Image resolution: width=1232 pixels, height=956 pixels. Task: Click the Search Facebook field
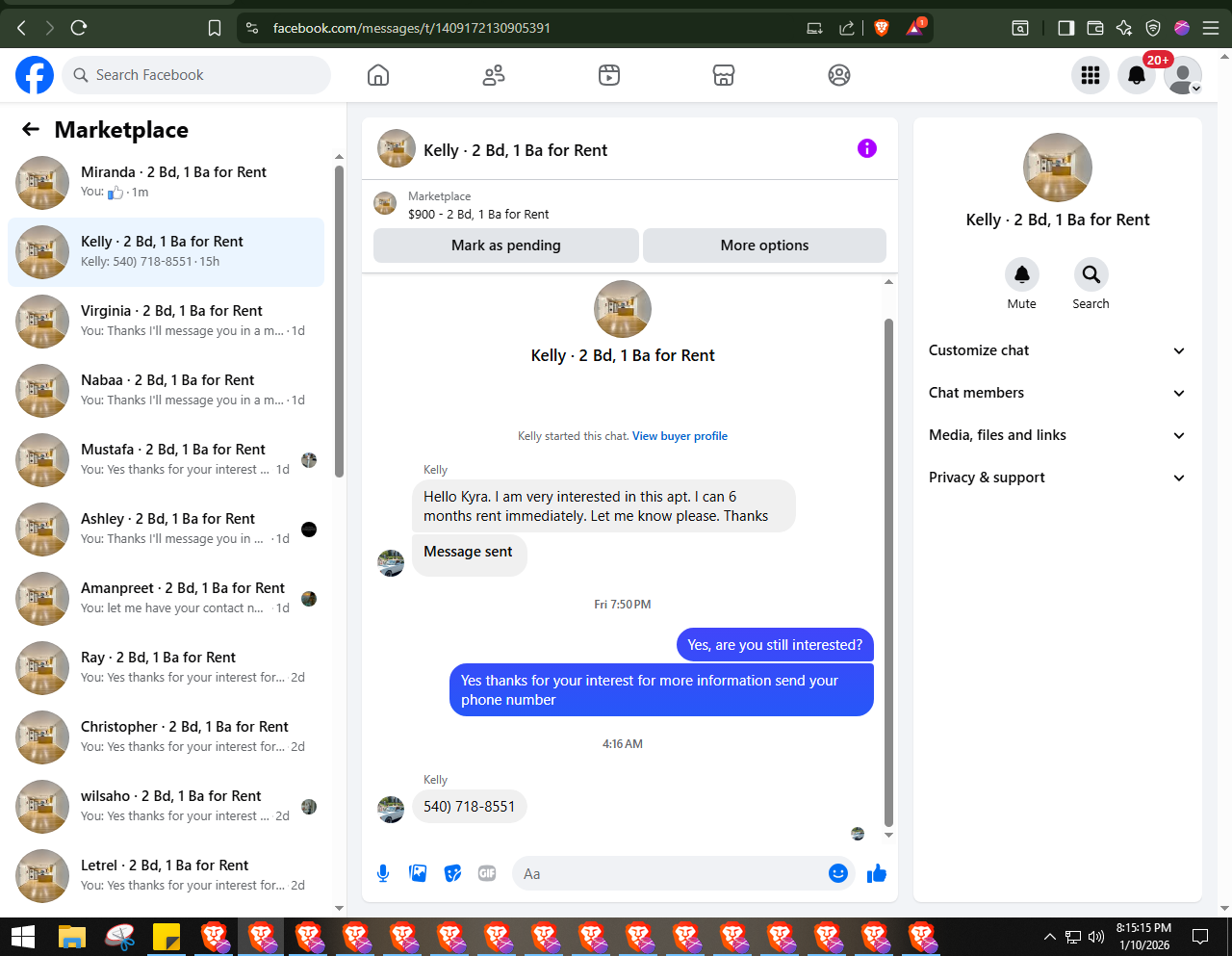pyautogui.click(x=196, y=75)
